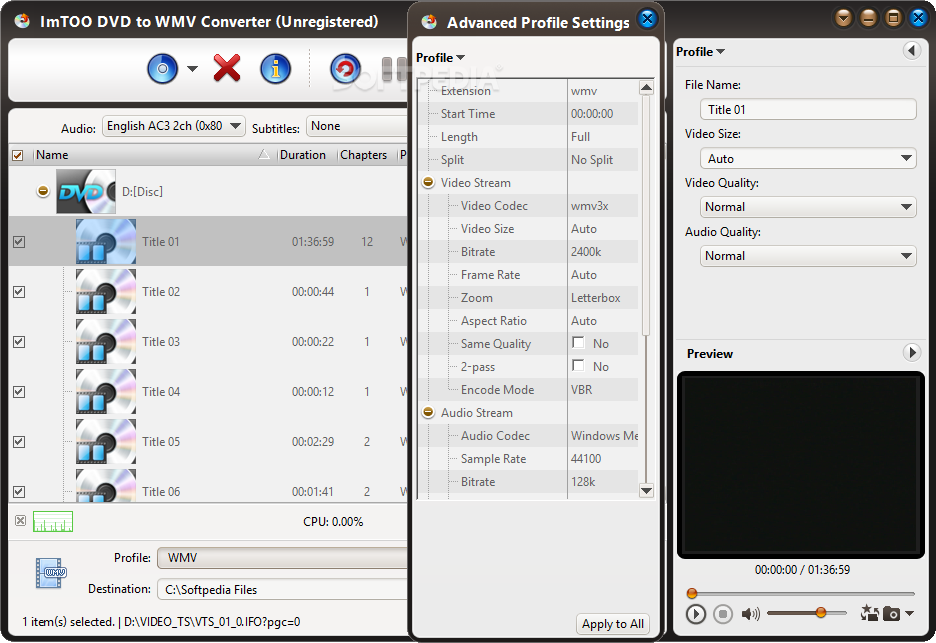
Task: Toggle the Same Quality checkbox
Action: pos(578,343)
